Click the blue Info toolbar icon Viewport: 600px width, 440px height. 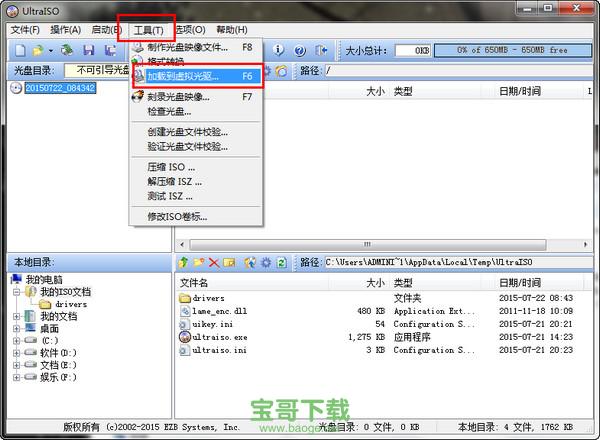tap(278, 50)
